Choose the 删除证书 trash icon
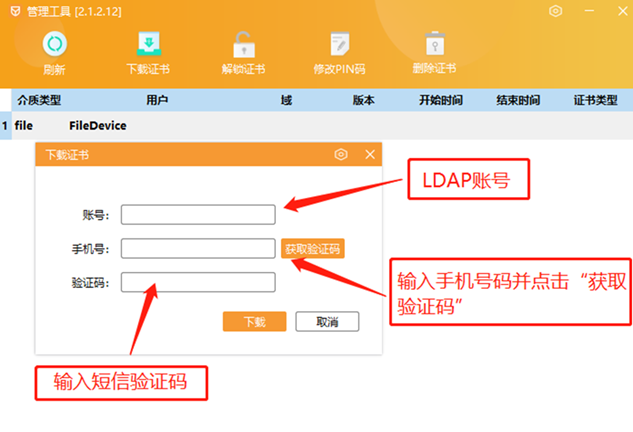 pos(435,43)
